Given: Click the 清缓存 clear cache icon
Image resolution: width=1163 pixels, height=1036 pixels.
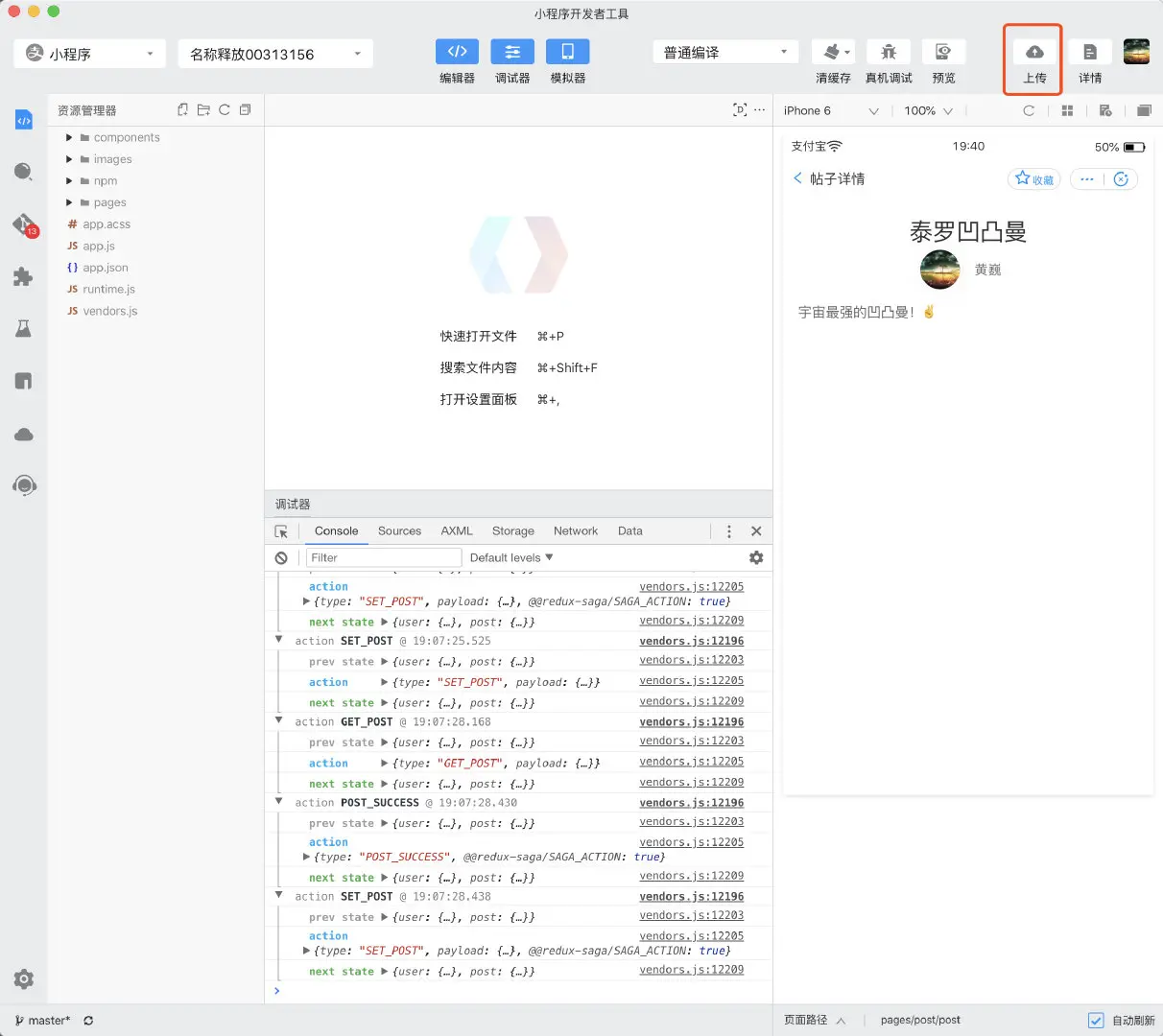Looking at the screenshot, I should 833,52.
